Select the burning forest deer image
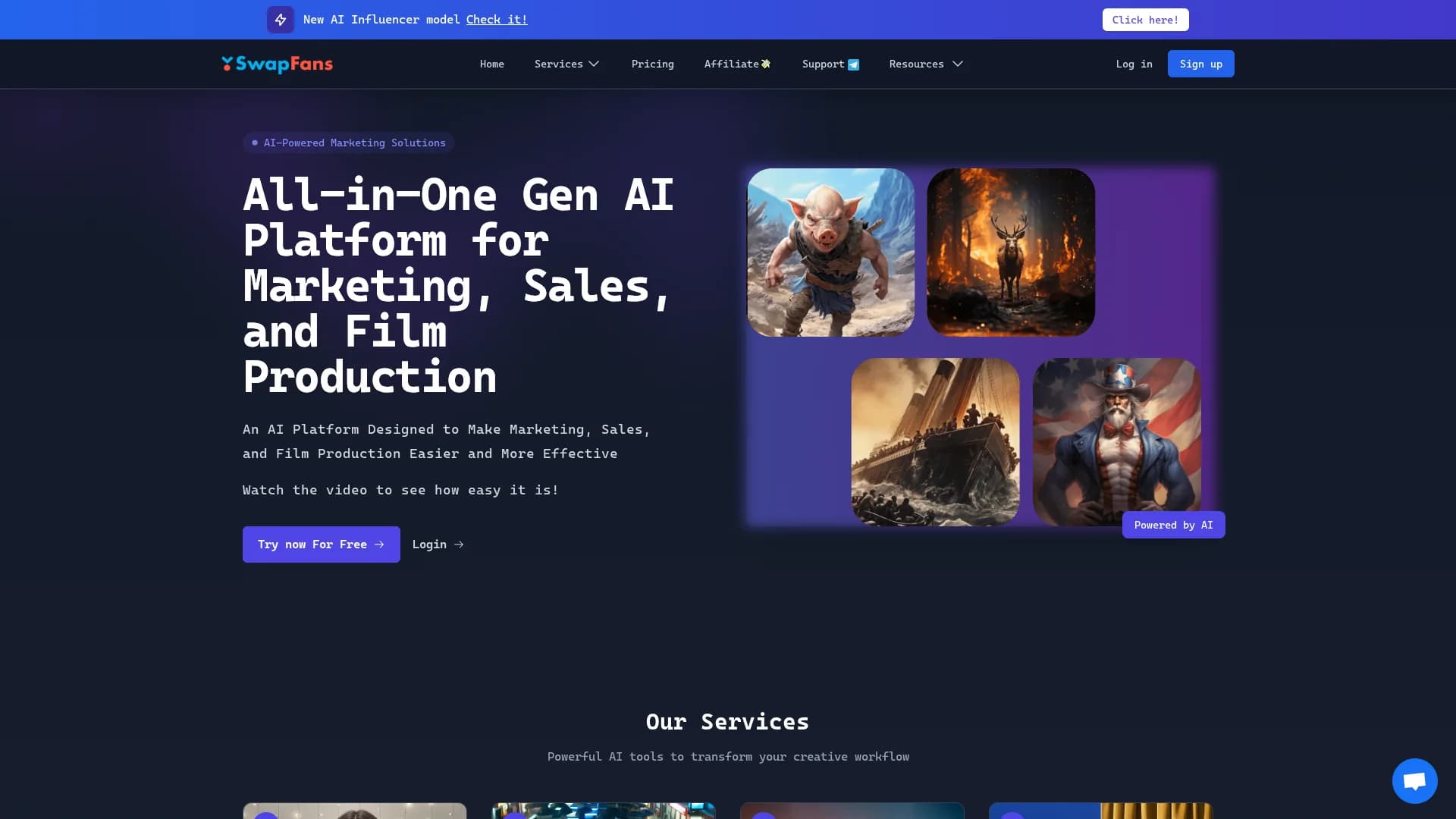Screen dimensions: 1456x819 point(1010,253)
